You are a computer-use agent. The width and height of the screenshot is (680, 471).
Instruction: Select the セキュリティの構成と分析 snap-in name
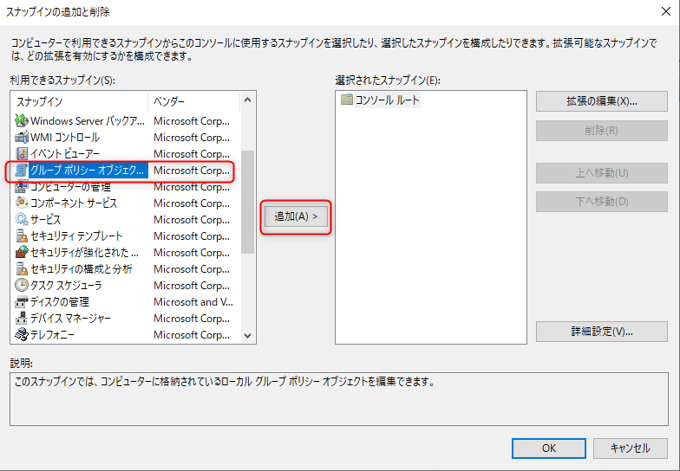click(x=81, y=269)
